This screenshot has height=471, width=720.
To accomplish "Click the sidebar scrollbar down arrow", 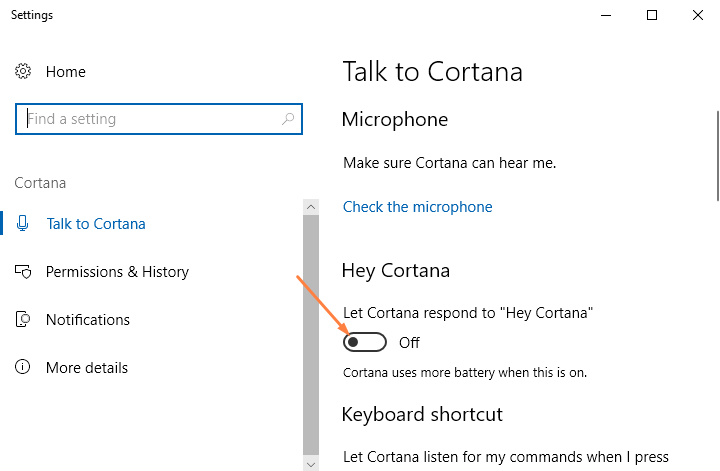I will point(311,464).
